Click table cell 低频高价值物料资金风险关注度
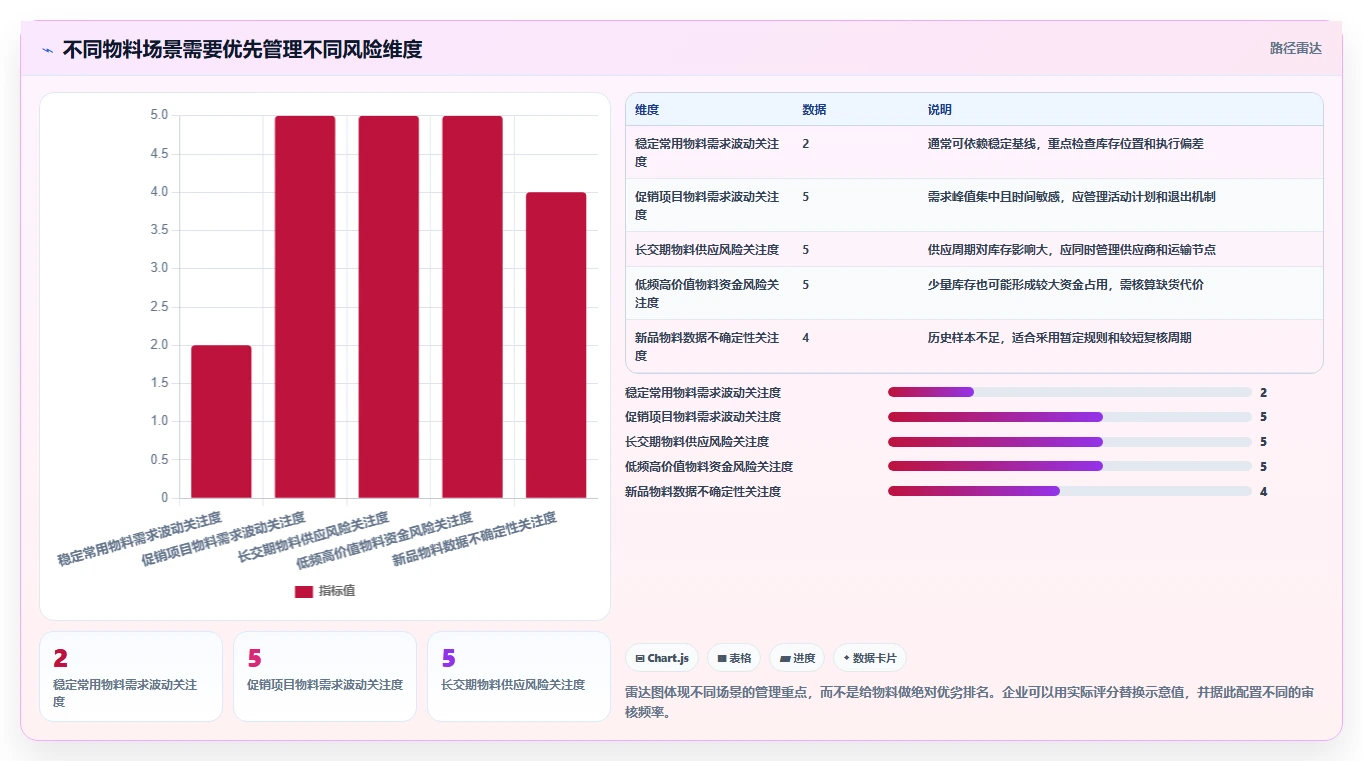 pos(707,293)
